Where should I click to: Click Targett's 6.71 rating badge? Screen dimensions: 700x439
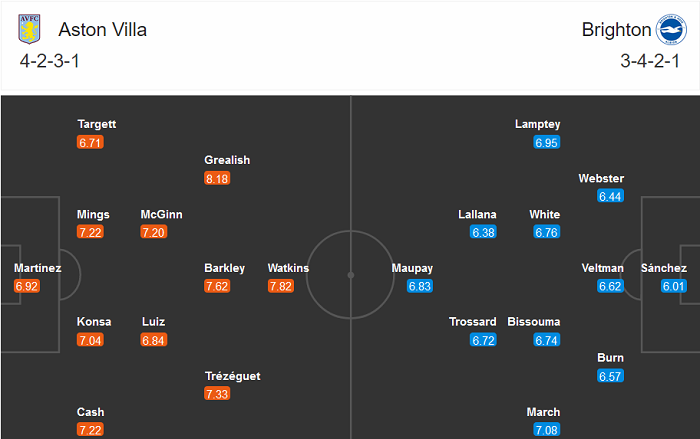pyautogui.click(x=90, y=142)
